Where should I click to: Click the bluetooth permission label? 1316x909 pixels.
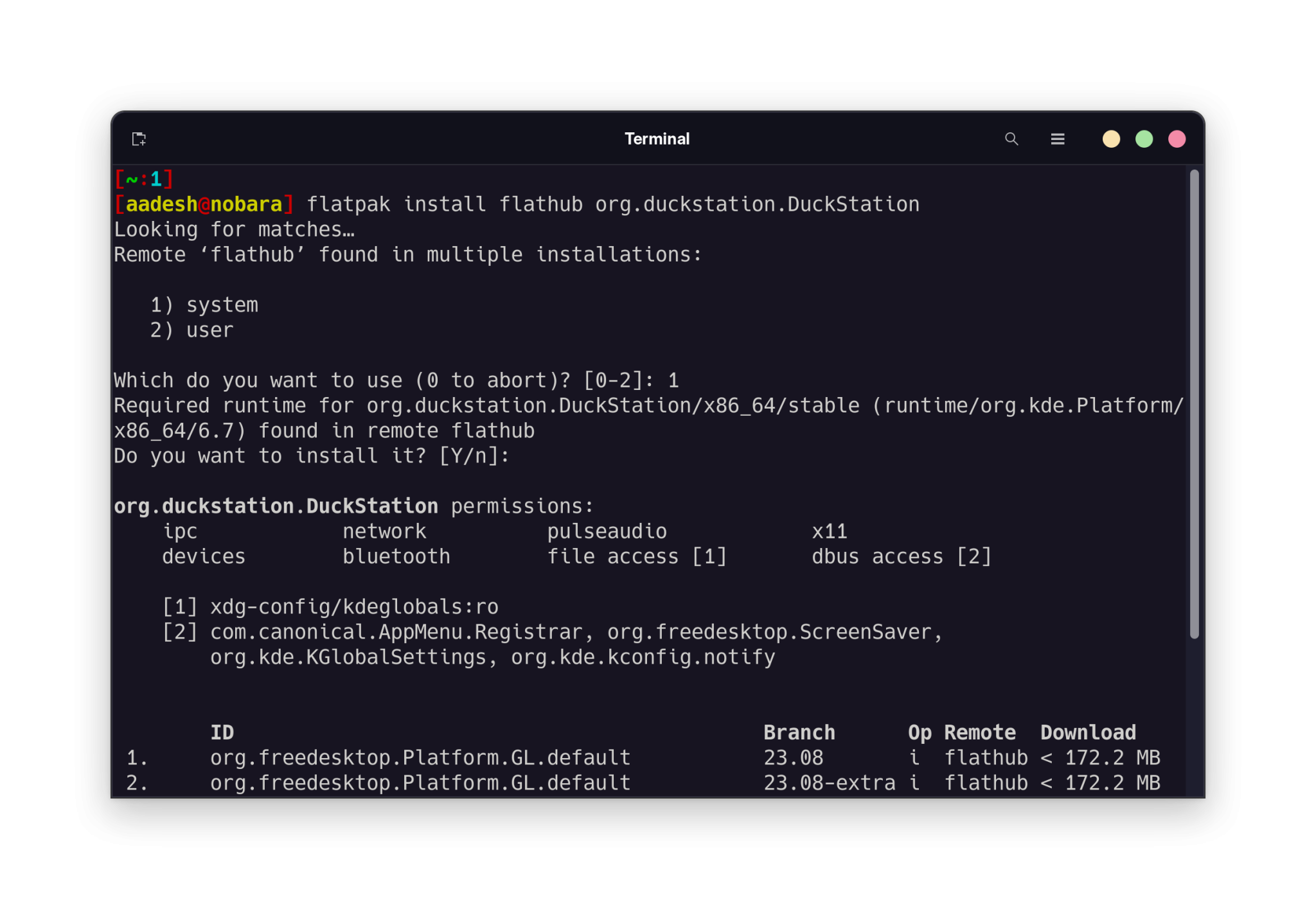396,556
